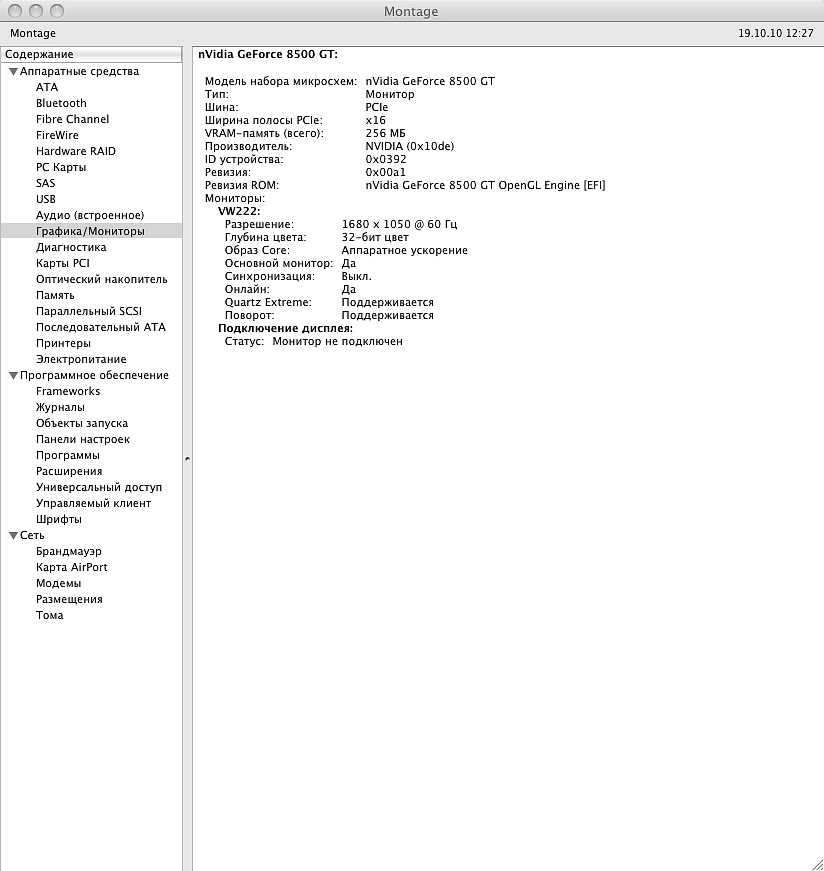Select Размещения network entry
Image resolution: width=824 pixels, height=871 pixels.
pos(69,599)
